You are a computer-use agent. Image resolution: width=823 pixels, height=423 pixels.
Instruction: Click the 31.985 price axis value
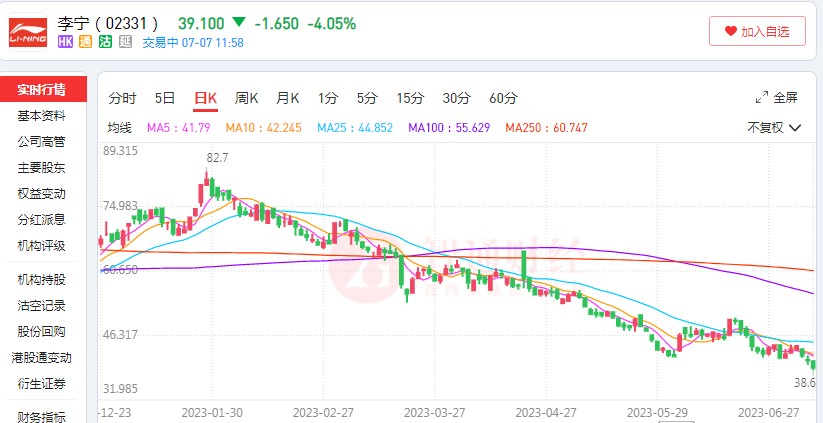click(120, 389)
